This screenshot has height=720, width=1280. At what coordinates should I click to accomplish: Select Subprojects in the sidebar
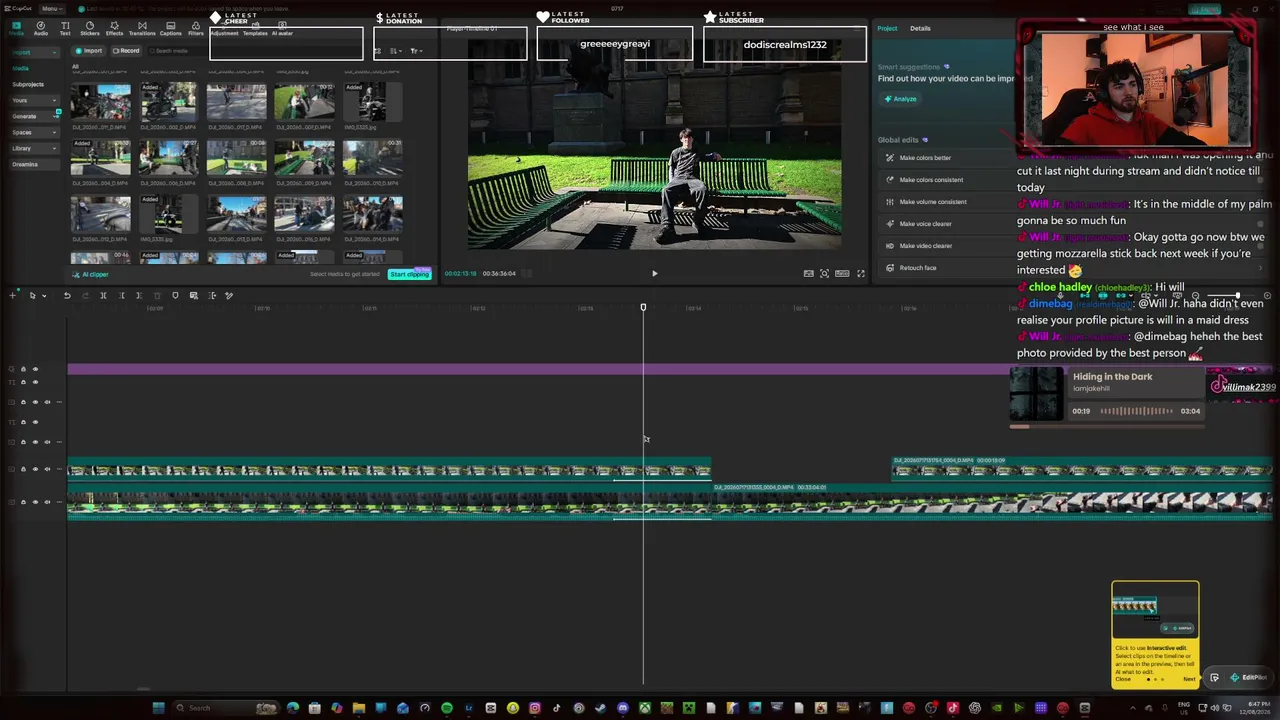tap(28, 84)
